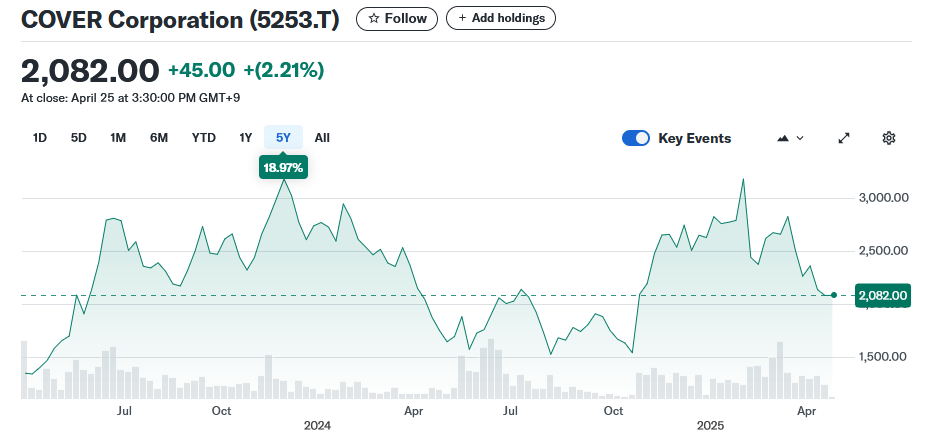Screen dimensions: 925x443
Task: Show the All time range
Action: tap(322, 138)
